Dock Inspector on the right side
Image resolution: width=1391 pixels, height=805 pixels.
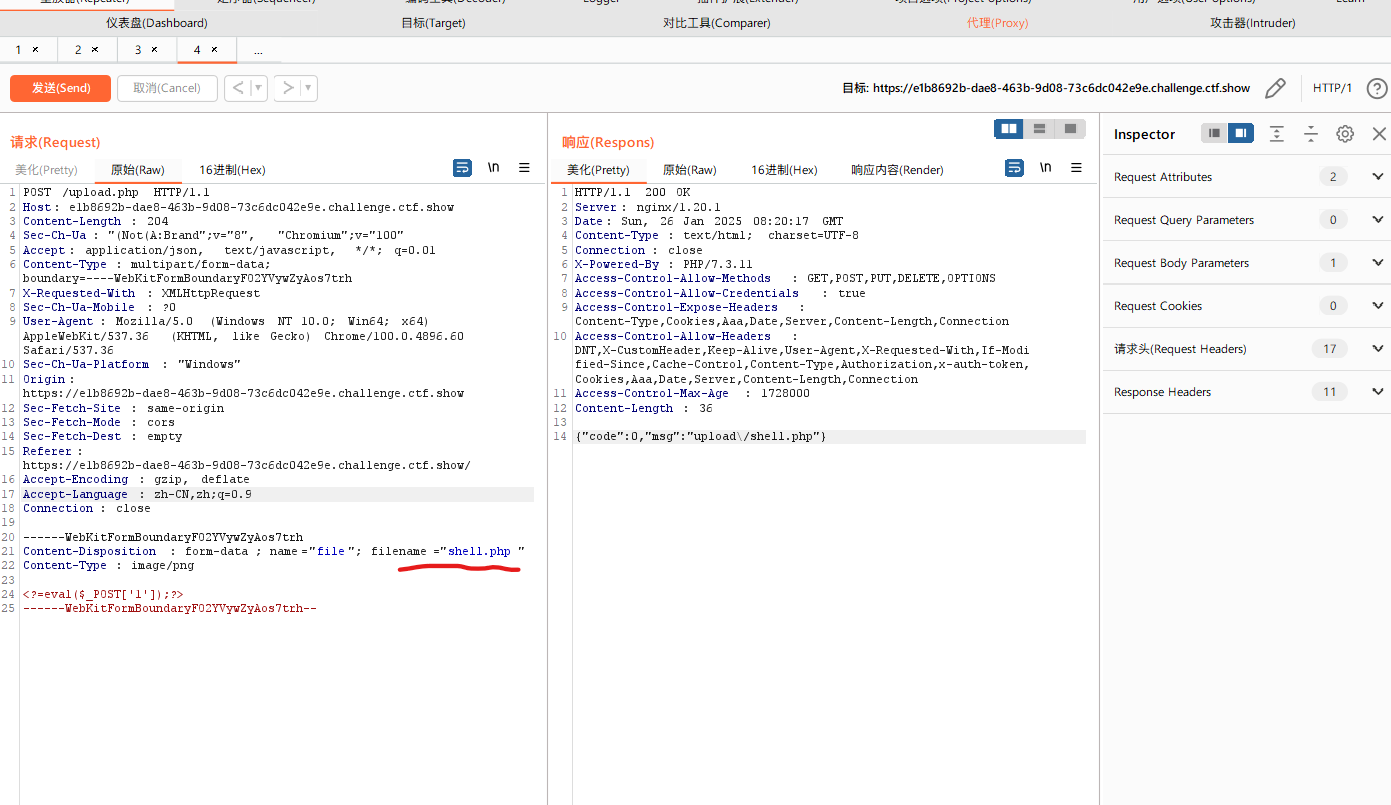click(1241, 133)
